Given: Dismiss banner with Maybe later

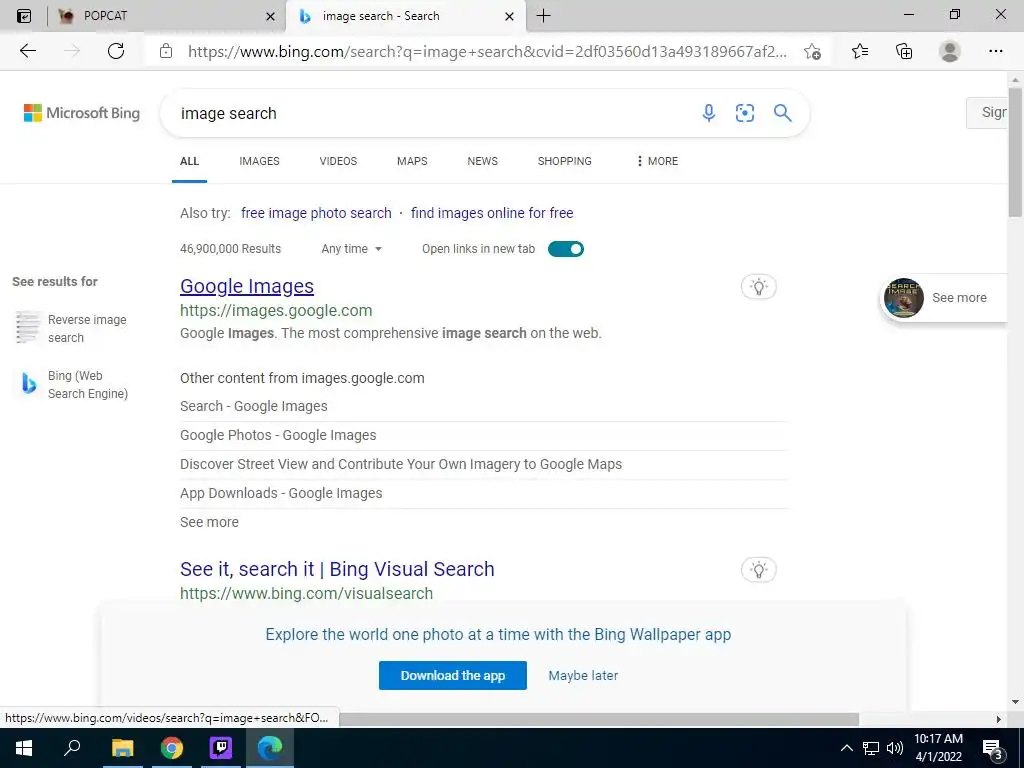Looking at the screenshot, I should click(583, 675).
